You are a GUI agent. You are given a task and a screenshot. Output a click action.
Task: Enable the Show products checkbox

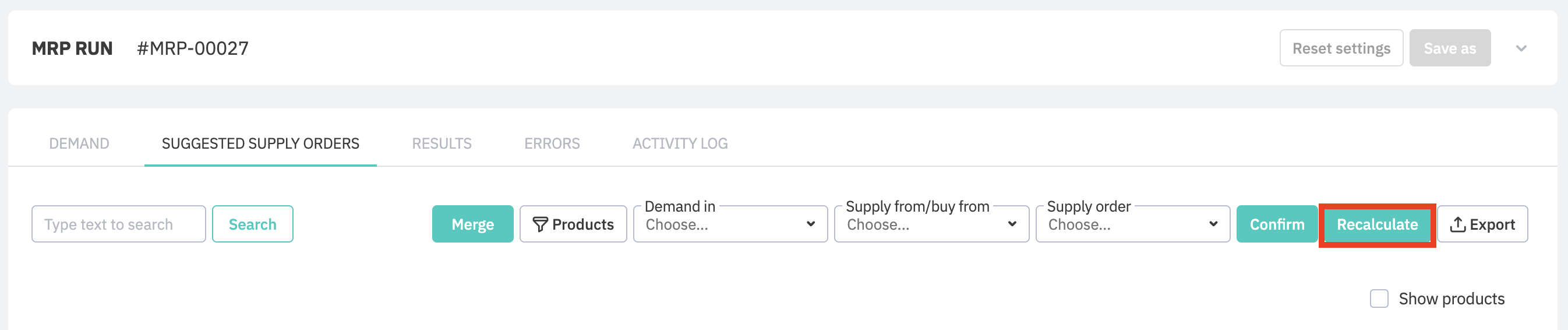coord(1379,299)
